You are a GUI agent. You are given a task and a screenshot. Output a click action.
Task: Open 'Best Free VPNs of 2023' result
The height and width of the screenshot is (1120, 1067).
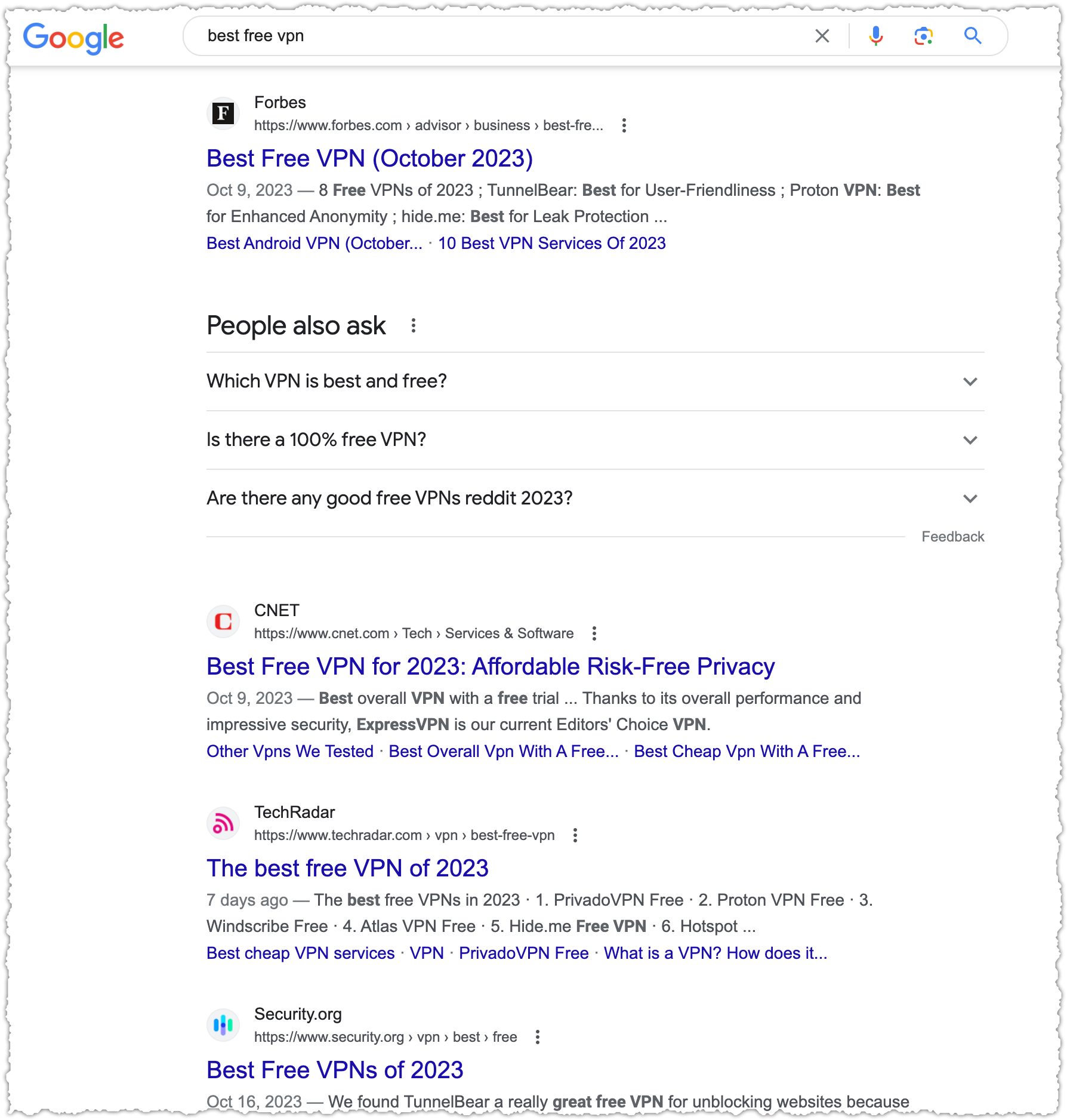pos(335,1070)
